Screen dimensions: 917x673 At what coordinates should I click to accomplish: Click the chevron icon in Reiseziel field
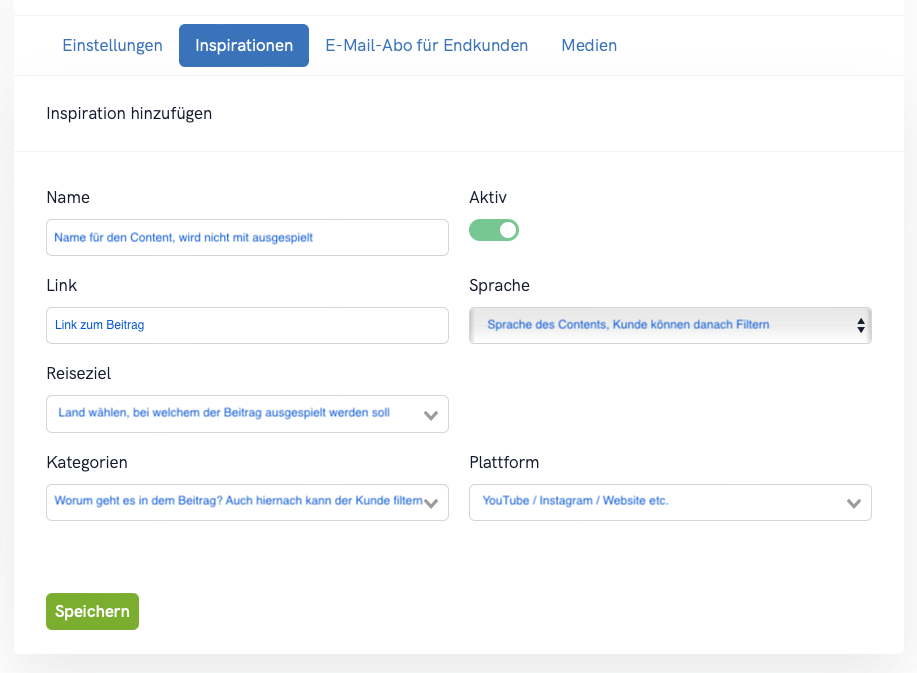pos(431,416)
